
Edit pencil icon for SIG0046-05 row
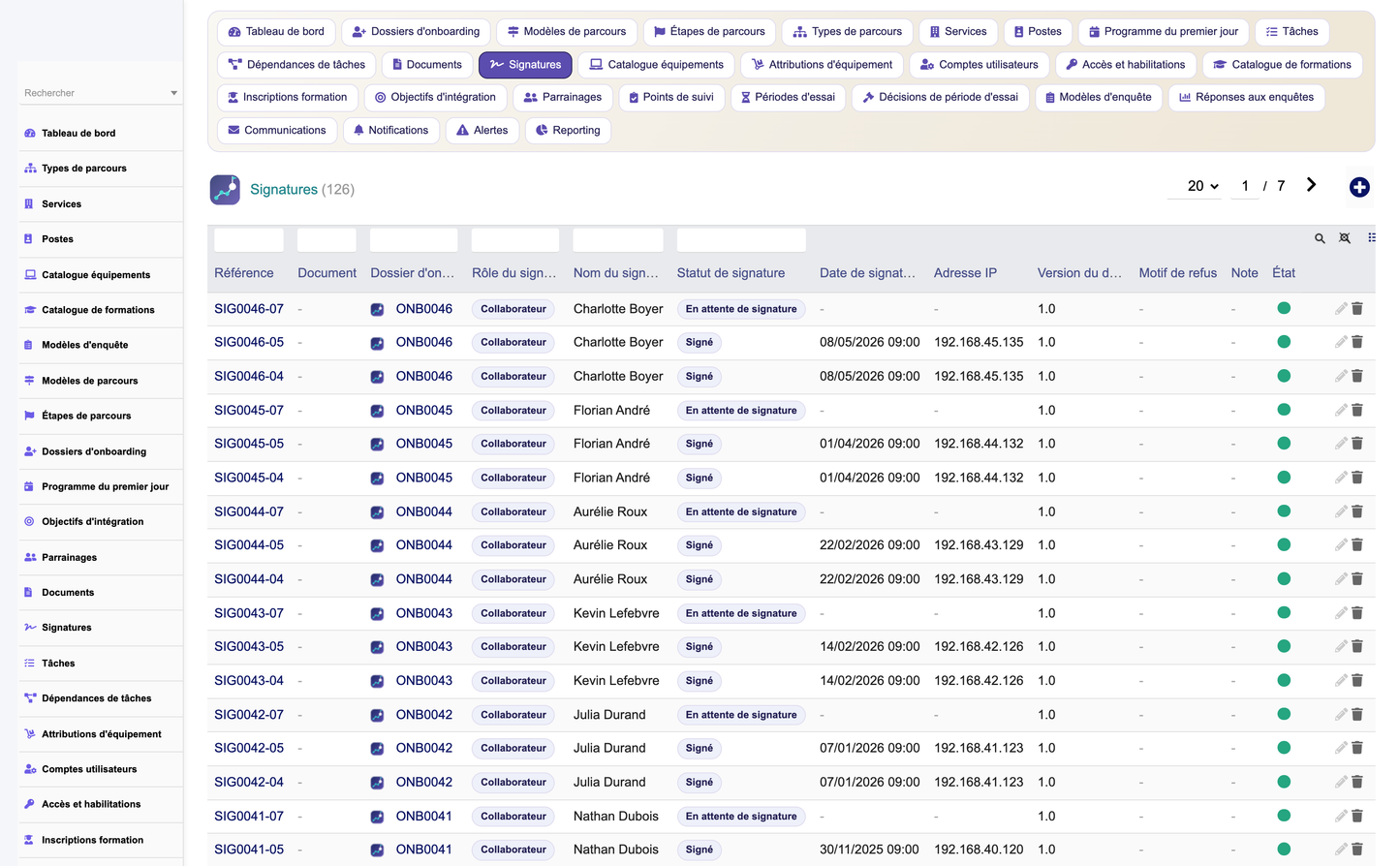[1341, 342]
